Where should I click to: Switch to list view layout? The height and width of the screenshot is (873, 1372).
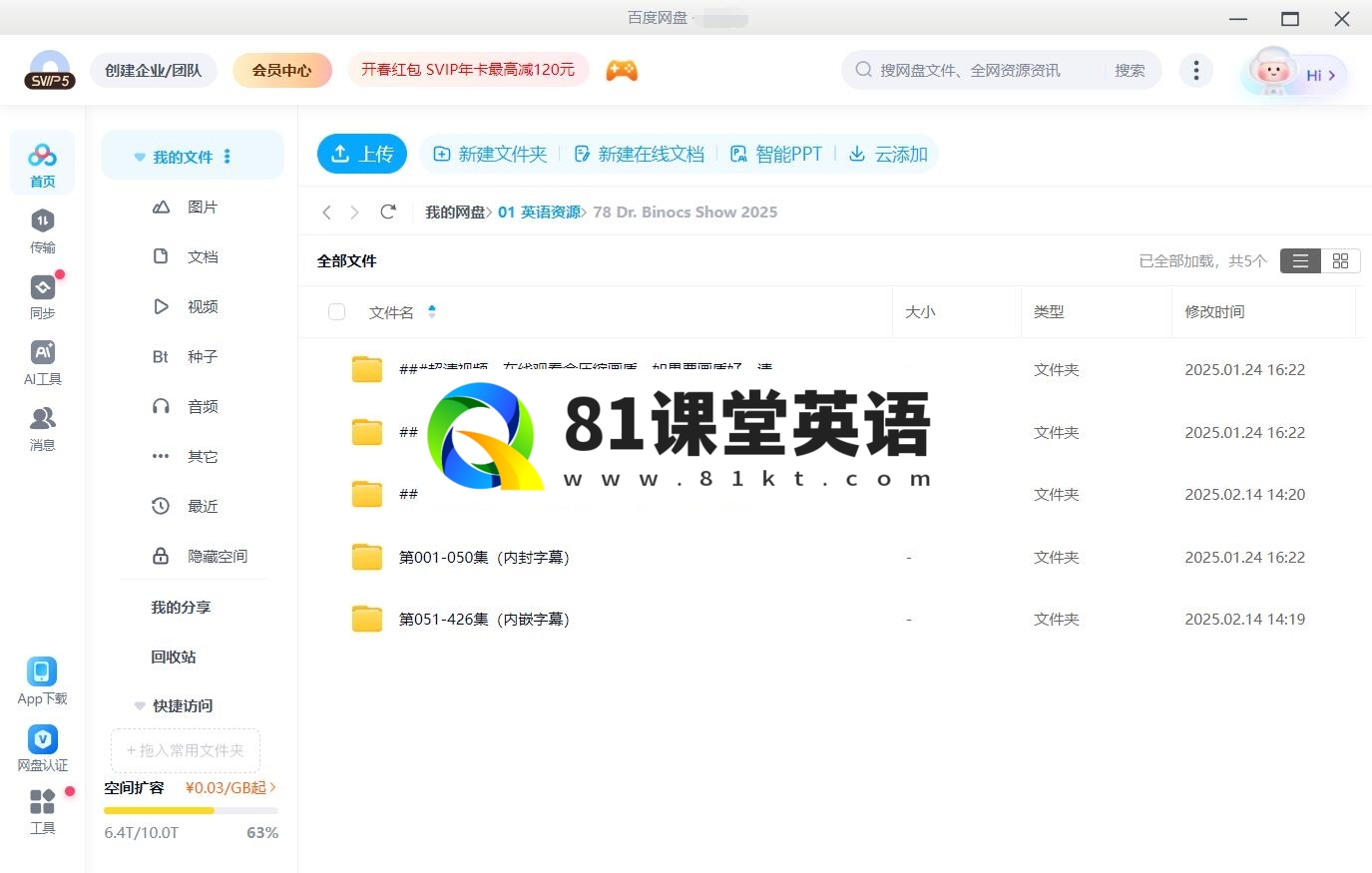point(1300,260)
